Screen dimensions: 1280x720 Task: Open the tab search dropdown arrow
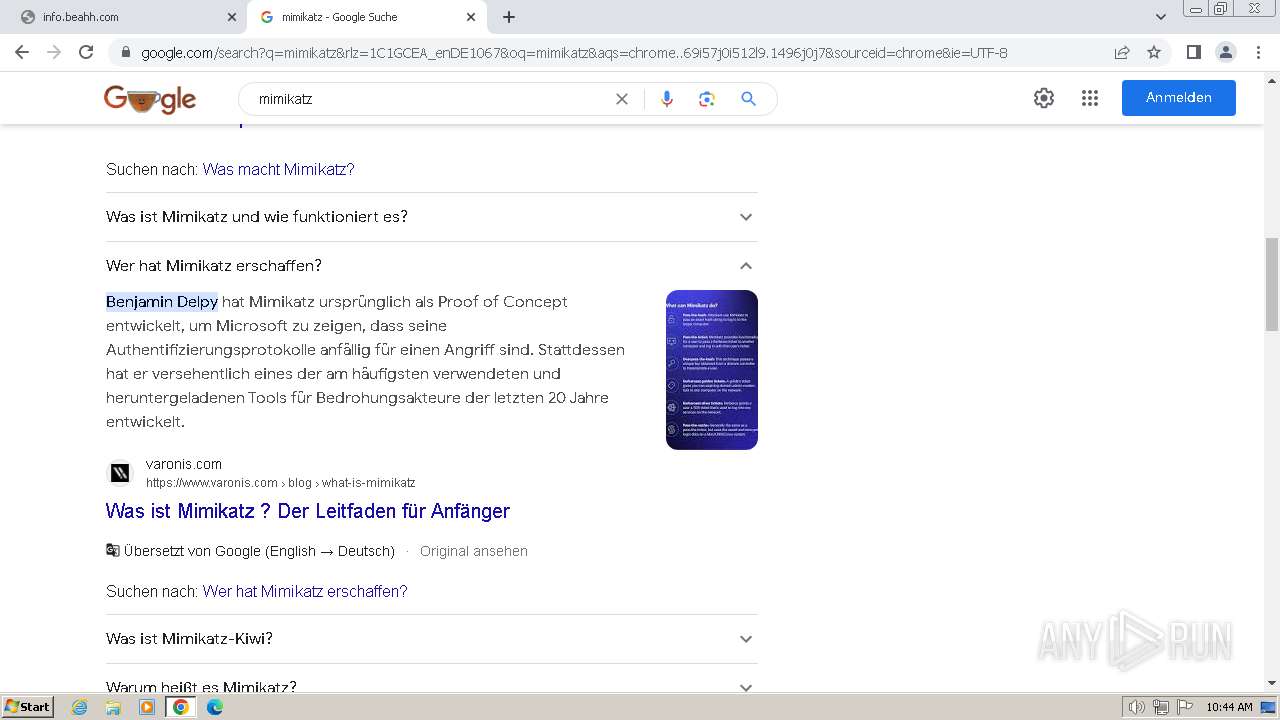(1160, 17)
